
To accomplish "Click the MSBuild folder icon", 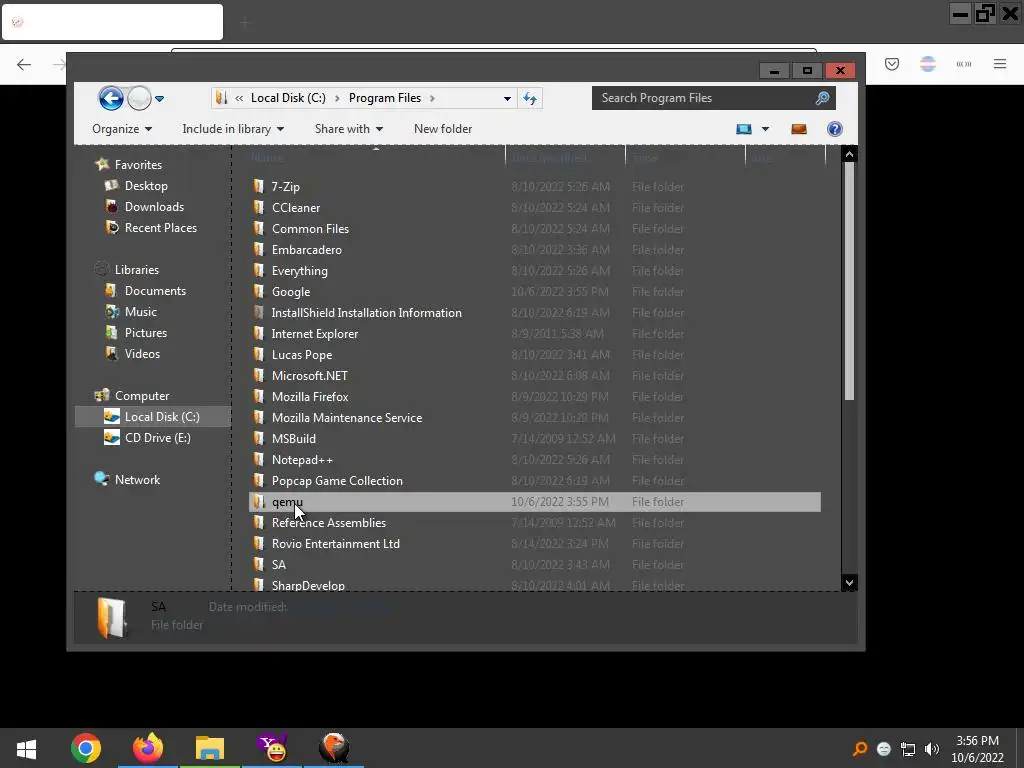I will click(259, 438).
